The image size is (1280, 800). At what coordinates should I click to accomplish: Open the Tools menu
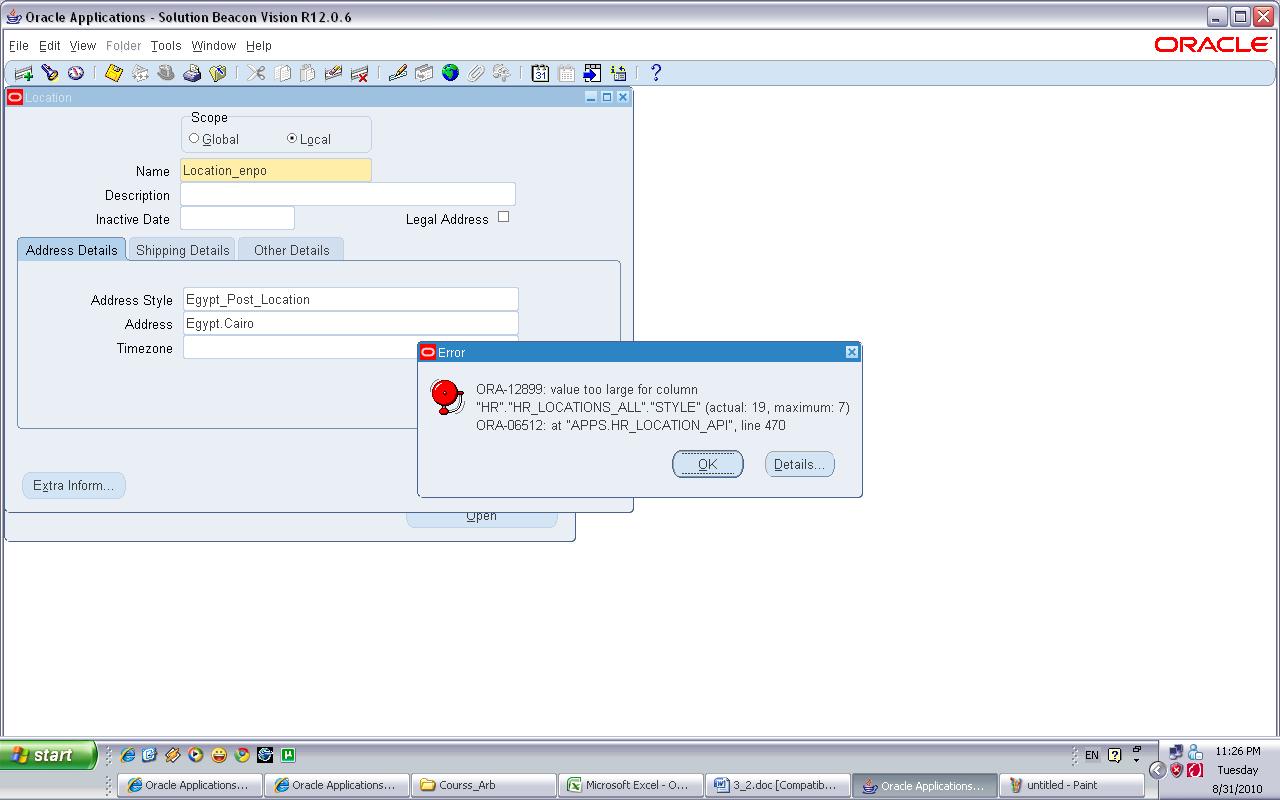coord(166,46)
